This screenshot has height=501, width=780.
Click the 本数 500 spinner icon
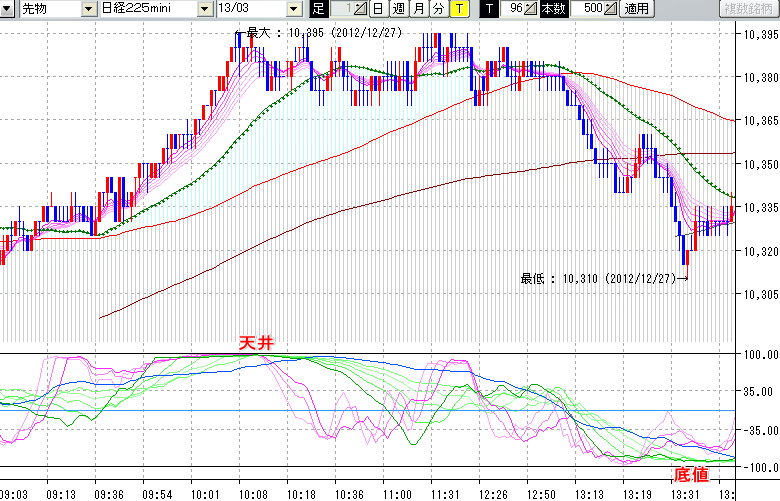coord(611,9)
